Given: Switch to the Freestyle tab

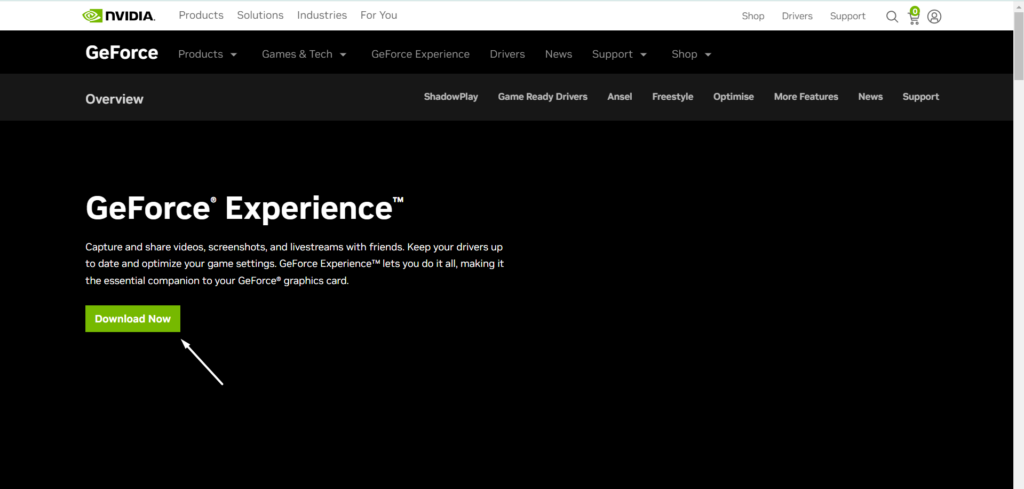Looking at the screenshot, I should point(673,97).
